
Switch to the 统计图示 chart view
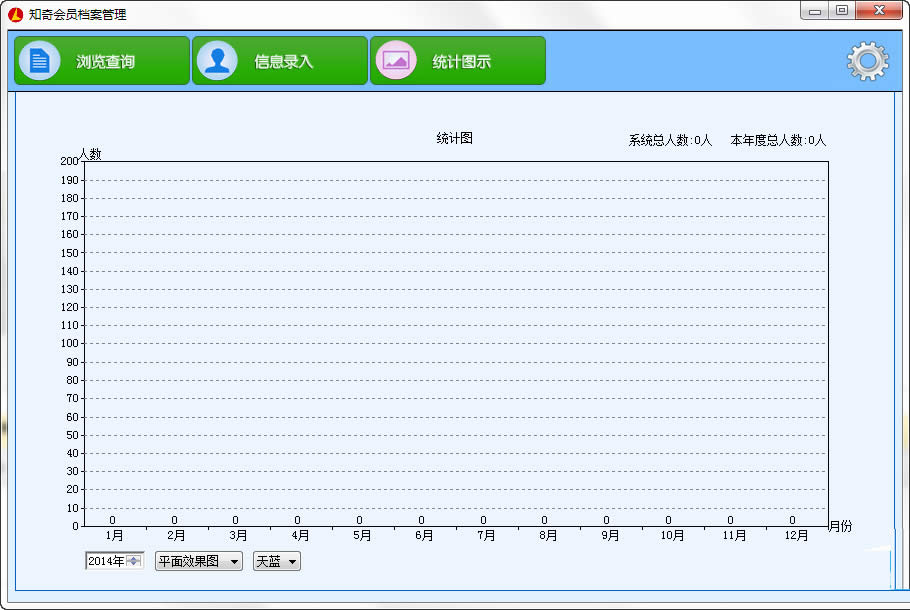(x=458, y=60)
